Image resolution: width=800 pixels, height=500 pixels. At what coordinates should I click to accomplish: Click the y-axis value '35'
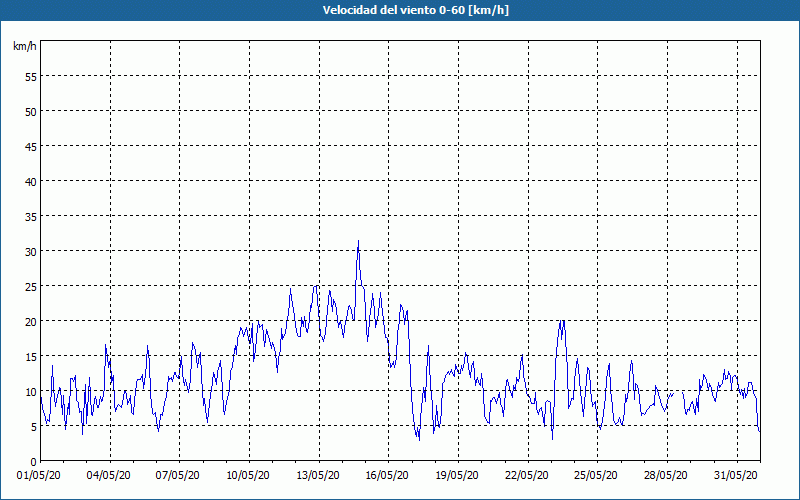click(x=31, y=216)
